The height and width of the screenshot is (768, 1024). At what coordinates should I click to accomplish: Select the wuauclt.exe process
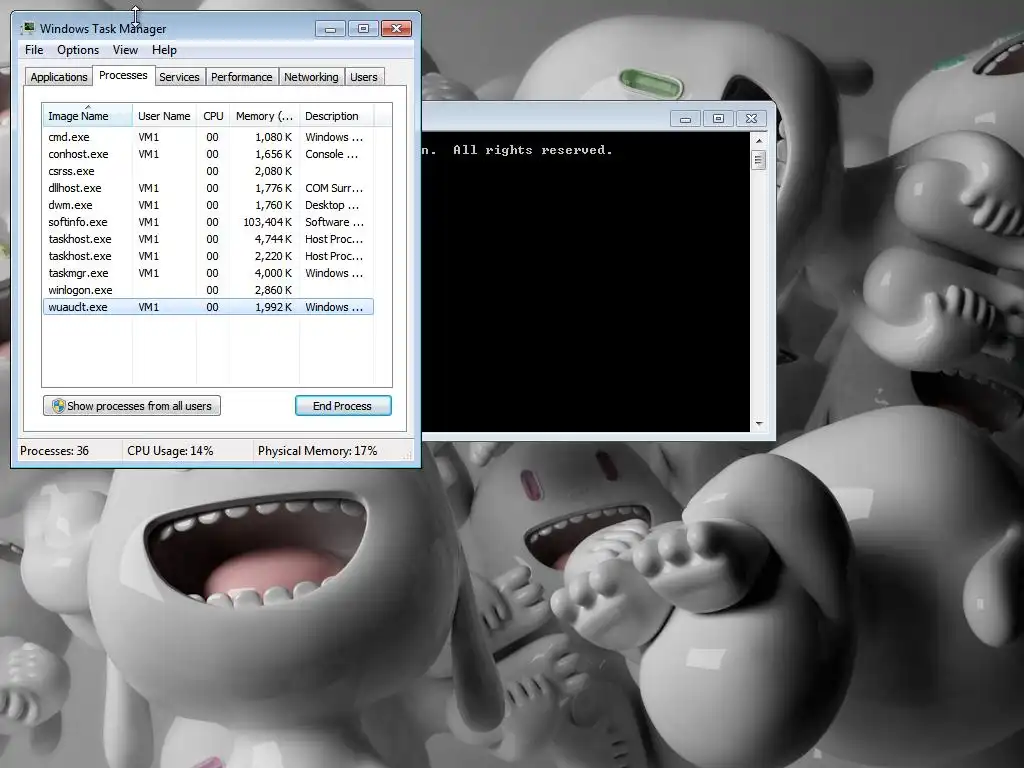(208, 307)
